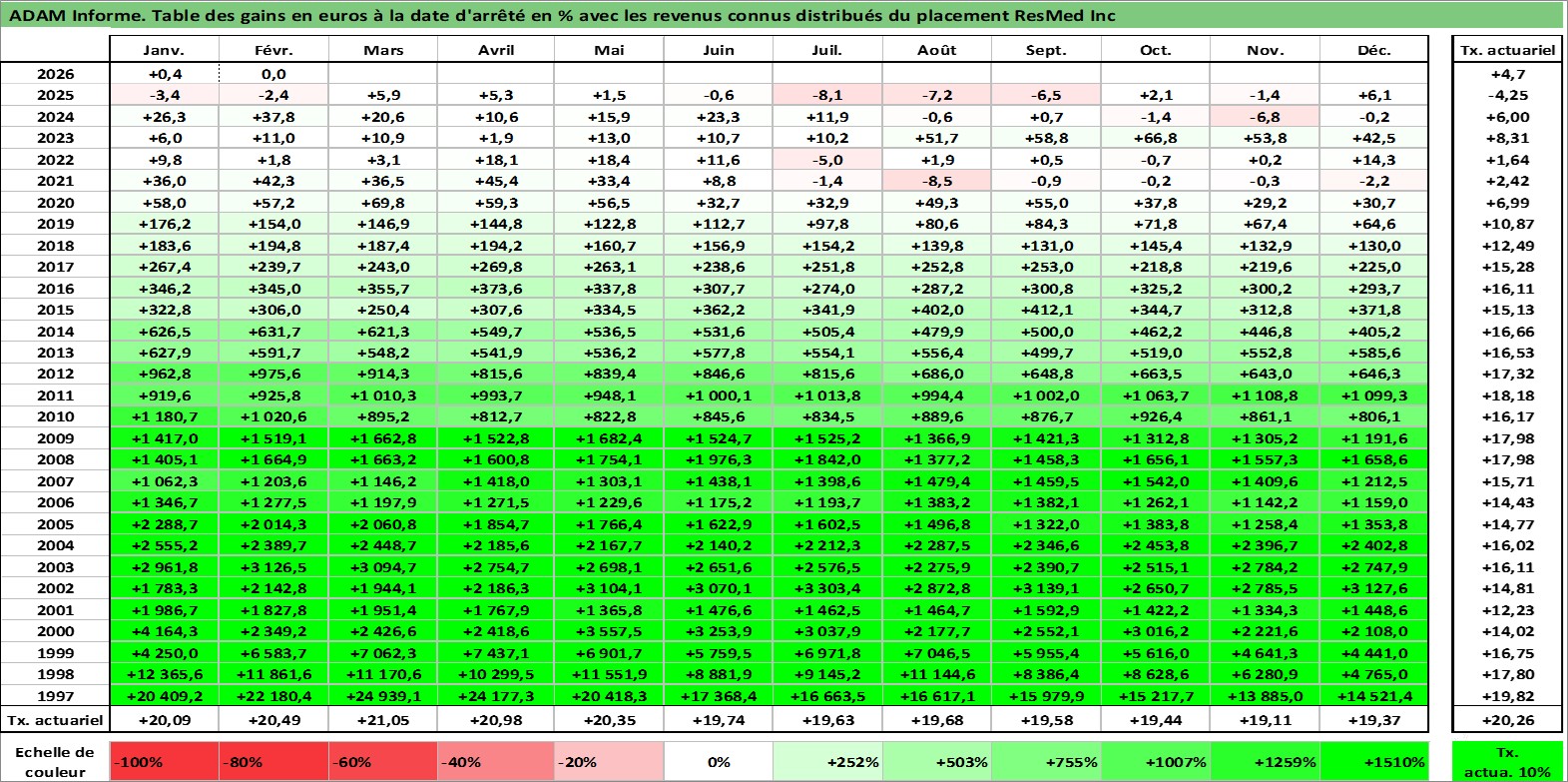Select the Sept. column header

click(x=1046, y=50)
